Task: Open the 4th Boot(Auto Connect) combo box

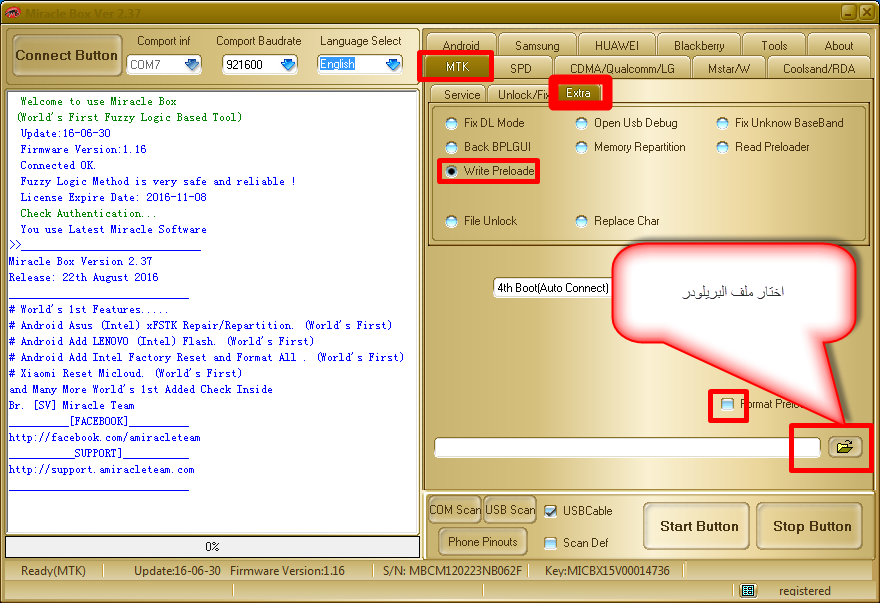Action: pyautogui.click(x=553, y=288)
